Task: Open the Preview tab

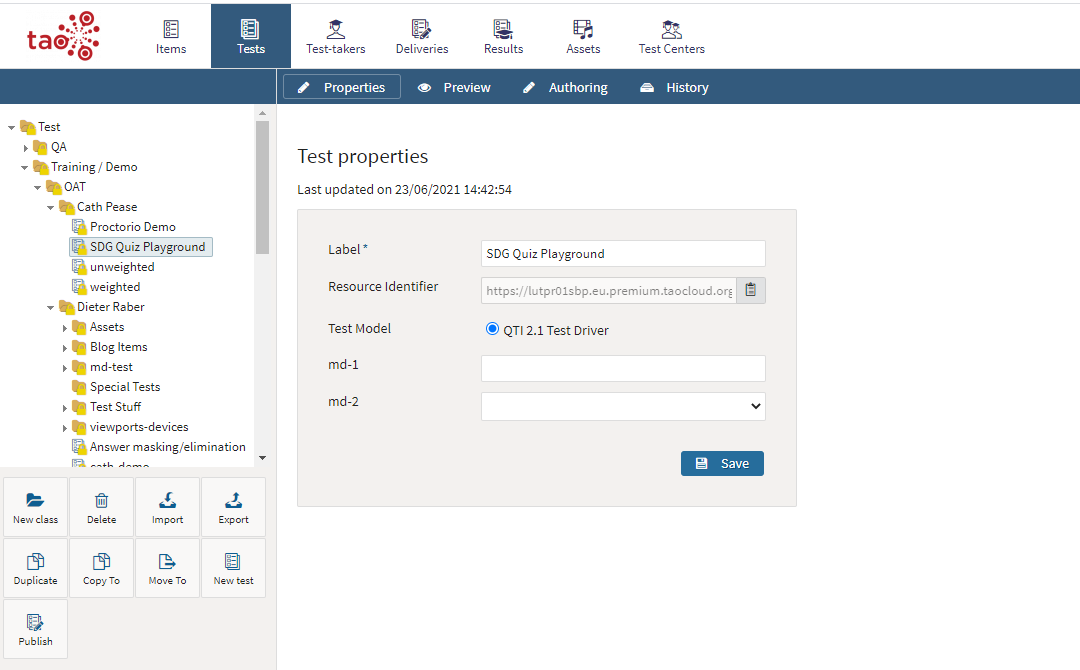Action: click(x=454, y=87)
